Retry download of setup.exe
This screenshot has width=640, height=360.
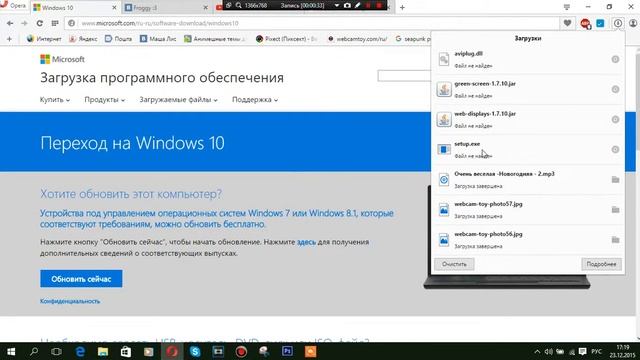(x=615, y=149)
